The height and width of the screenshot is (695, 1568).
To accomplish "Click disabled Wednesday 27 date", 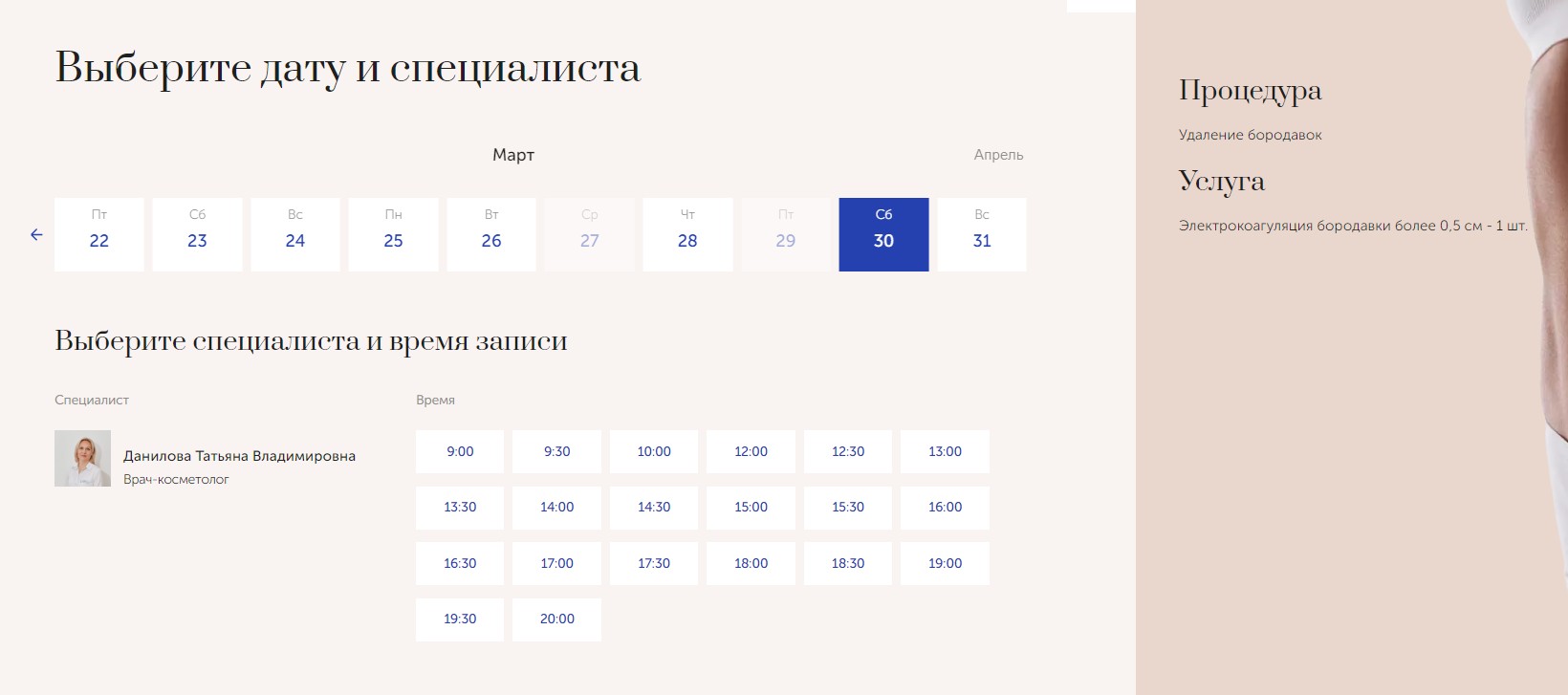I will pyautogui.click(x=590, y=234).
